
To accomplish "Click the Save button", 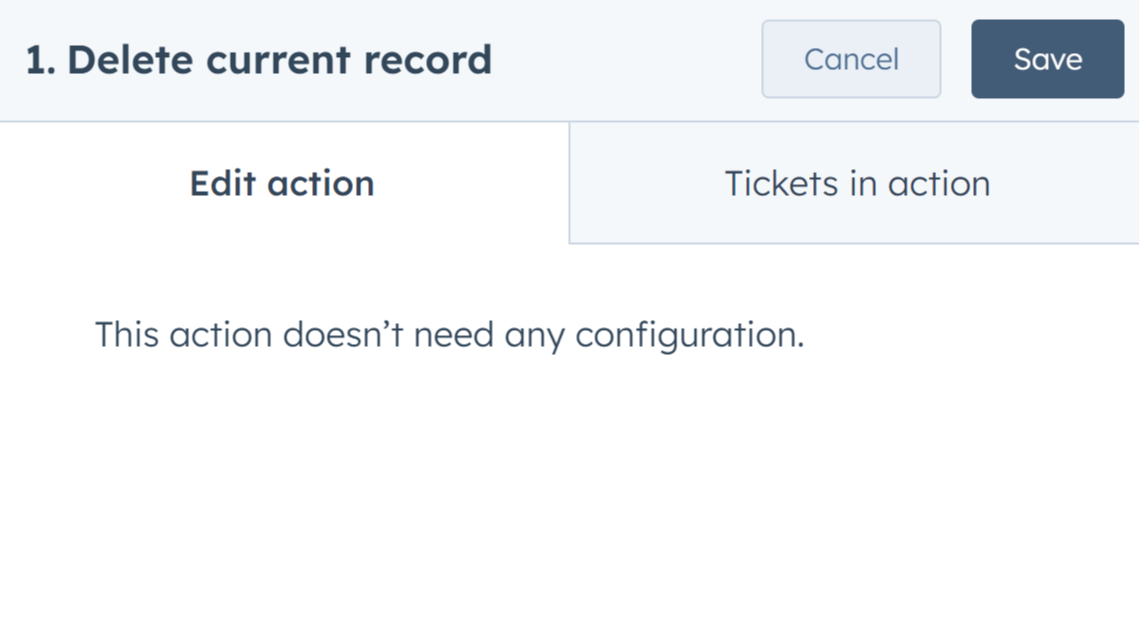I will click(x=1047, y=59).
